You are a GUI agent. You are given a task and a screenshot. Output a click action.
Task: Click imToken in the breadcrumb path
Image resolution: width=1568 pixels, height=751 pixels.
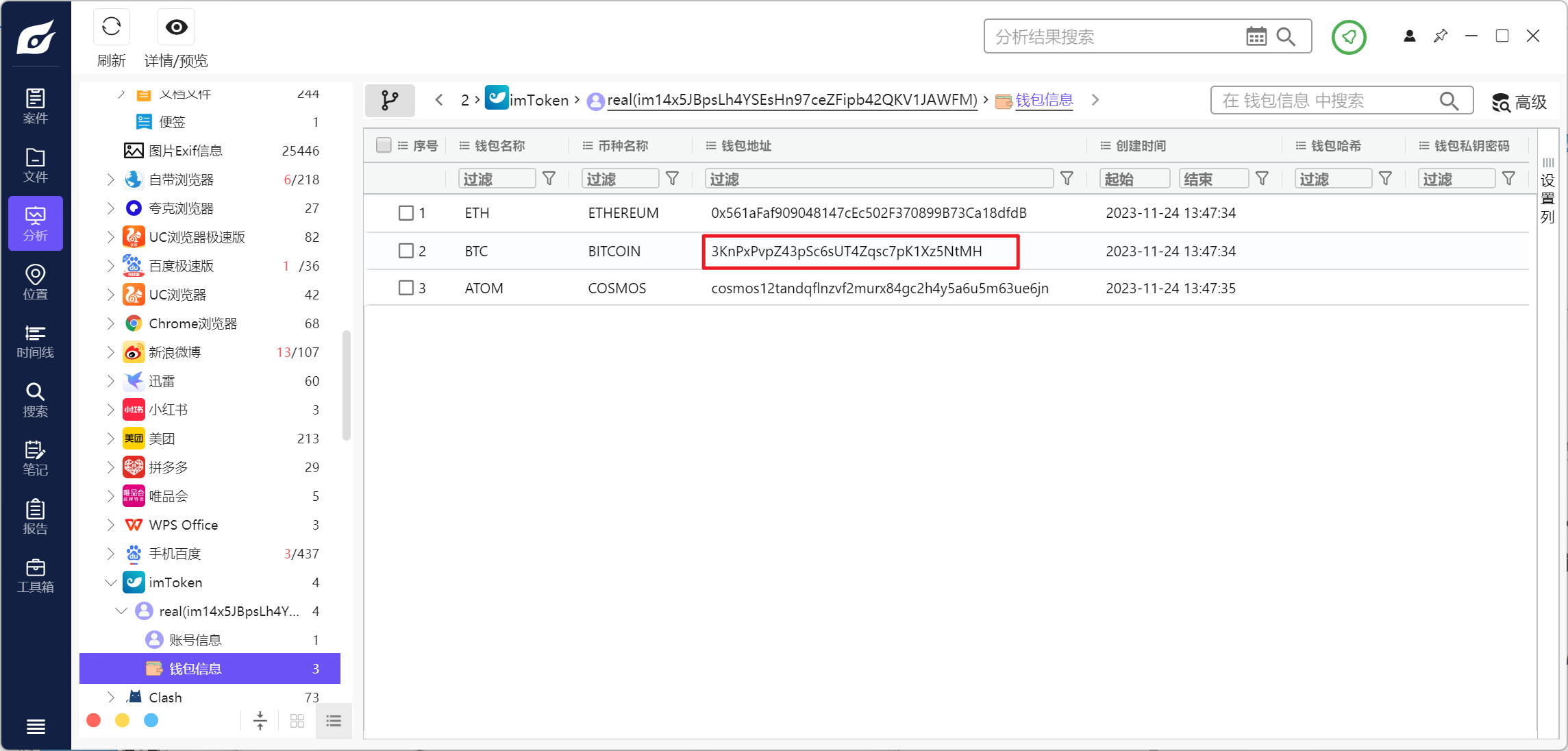(527, 99)
